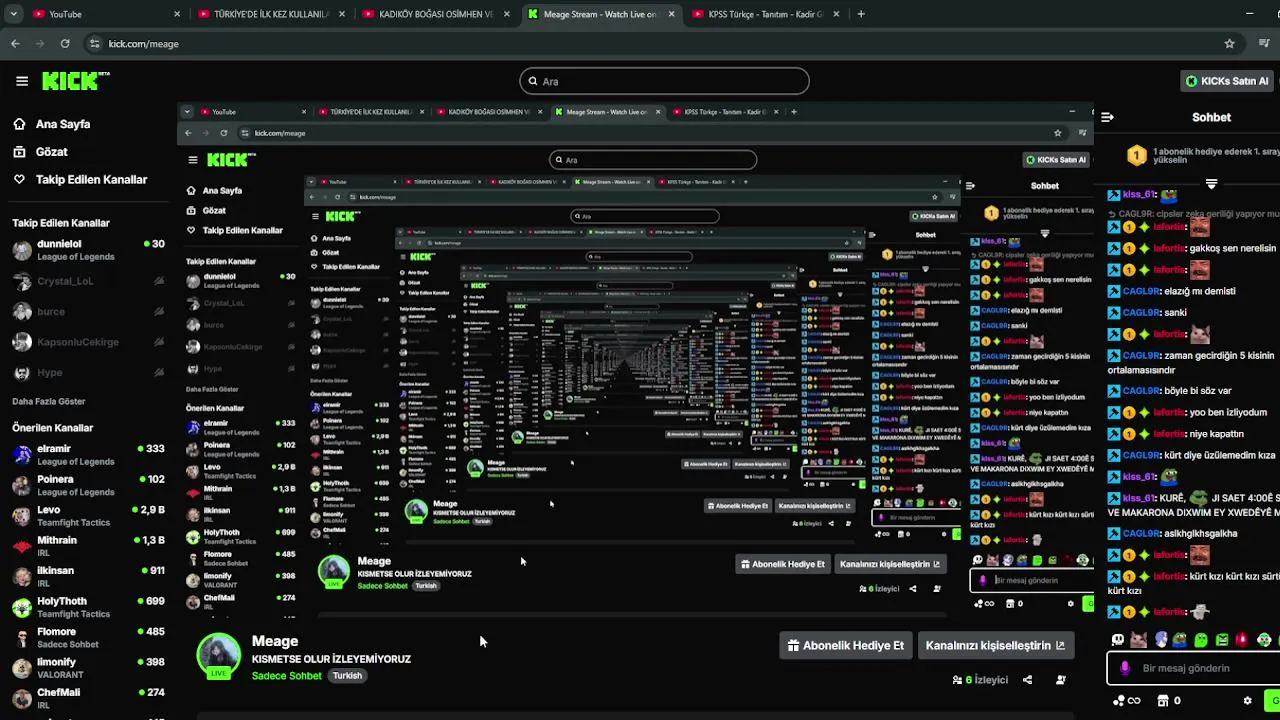Open HolyThoth recommended channel

click(88, 607)
